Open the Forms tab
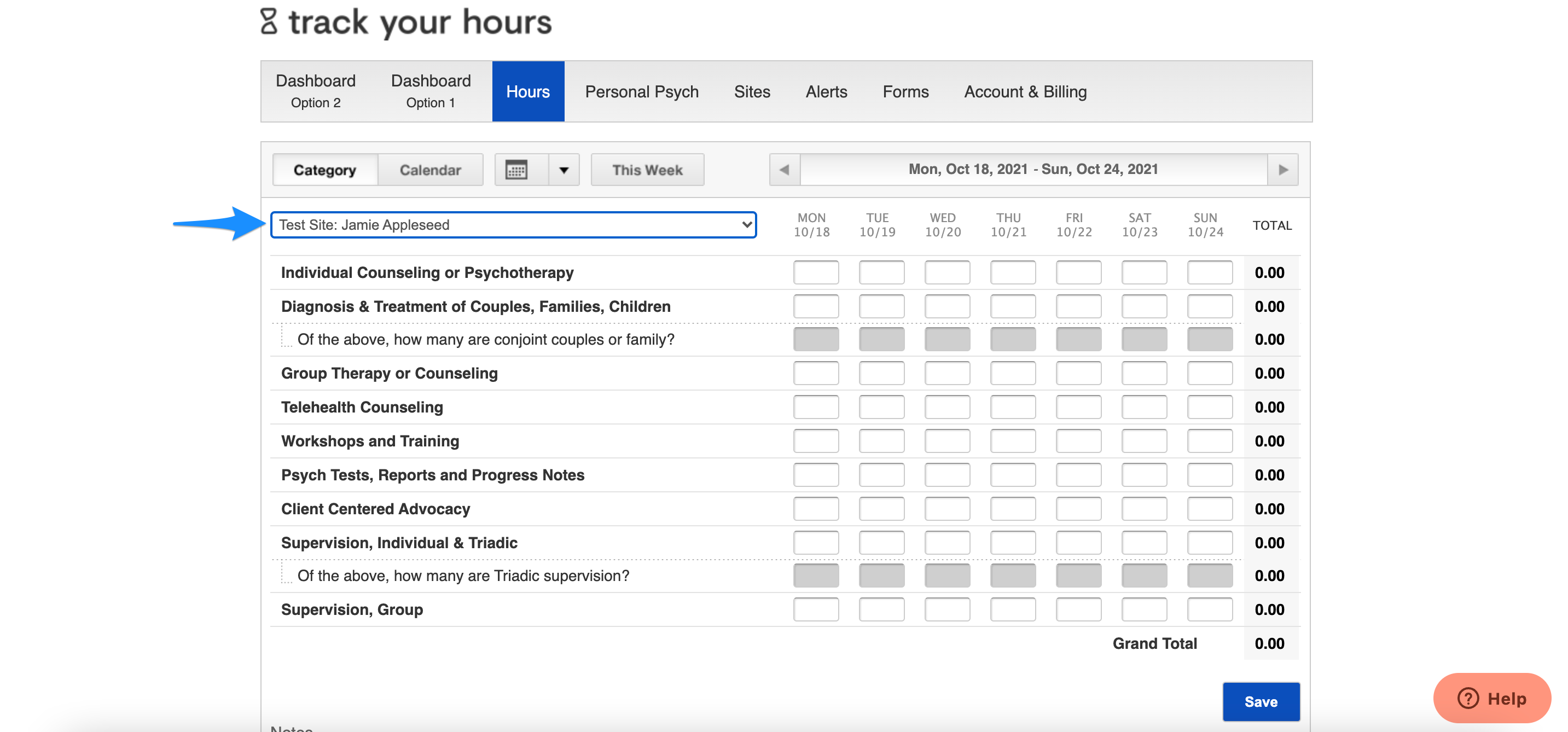Image resolution: width=1568 pixels, height=732 pixels. tap(906, 91)
